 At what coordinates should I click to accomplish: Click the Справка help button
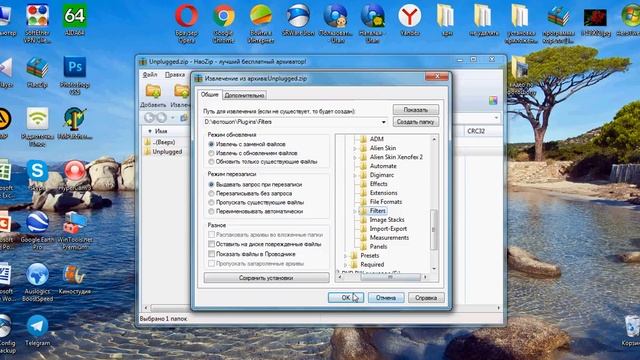(426, 298)
